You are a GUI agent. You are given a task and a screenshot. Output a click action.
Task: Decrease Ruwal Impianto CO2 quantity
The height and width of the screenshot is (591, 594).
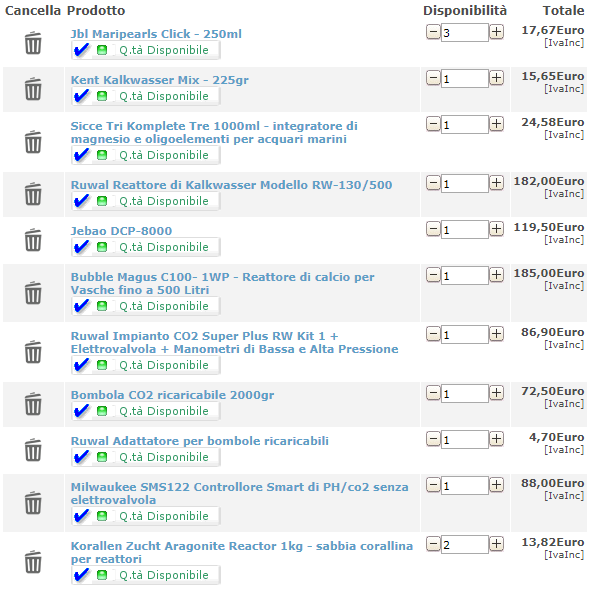(433, 334)
